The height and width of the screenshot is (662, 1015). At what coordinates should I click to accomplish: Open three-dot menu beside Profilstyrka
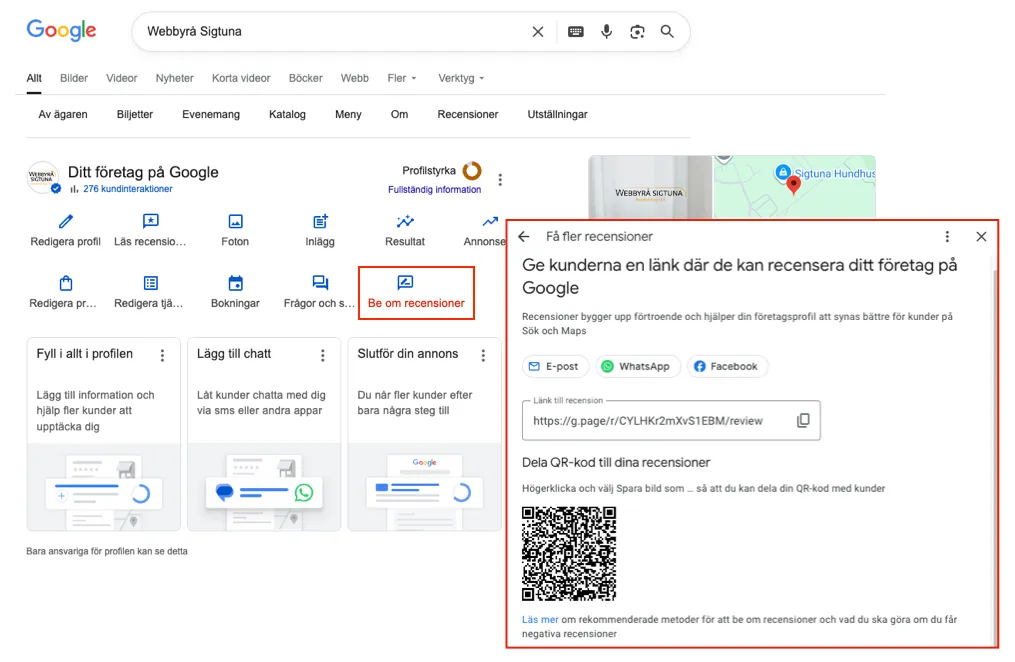[x=500, y=179]
